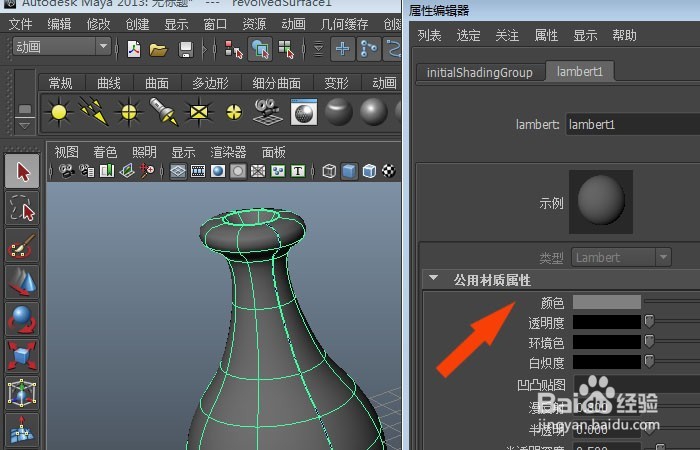
Task: Create a point light from shelf
Action: pyautogui.click(x=129, y=112)
